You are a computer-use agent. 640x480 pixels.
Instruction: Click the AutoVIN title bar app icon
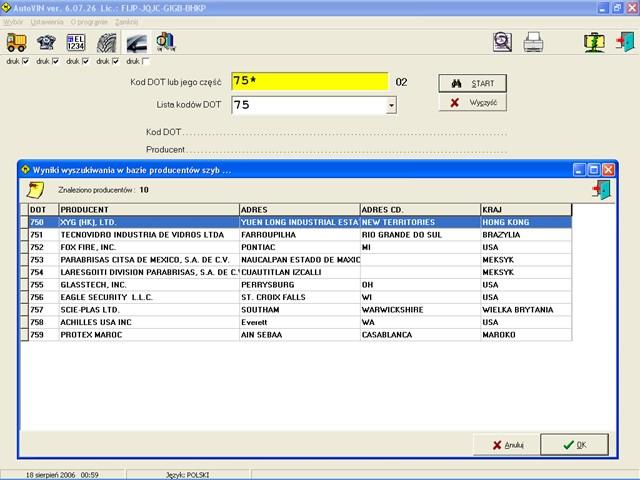pyautogui.click(x=6, y=7)
